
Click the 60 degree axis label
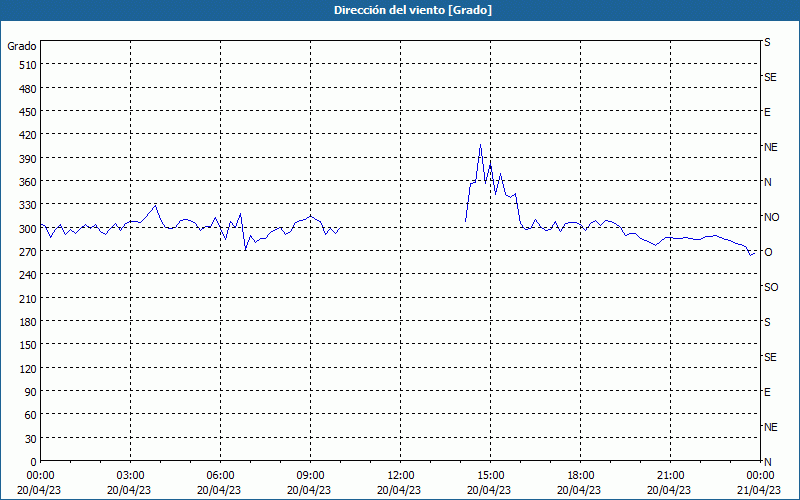coord(31,415)
